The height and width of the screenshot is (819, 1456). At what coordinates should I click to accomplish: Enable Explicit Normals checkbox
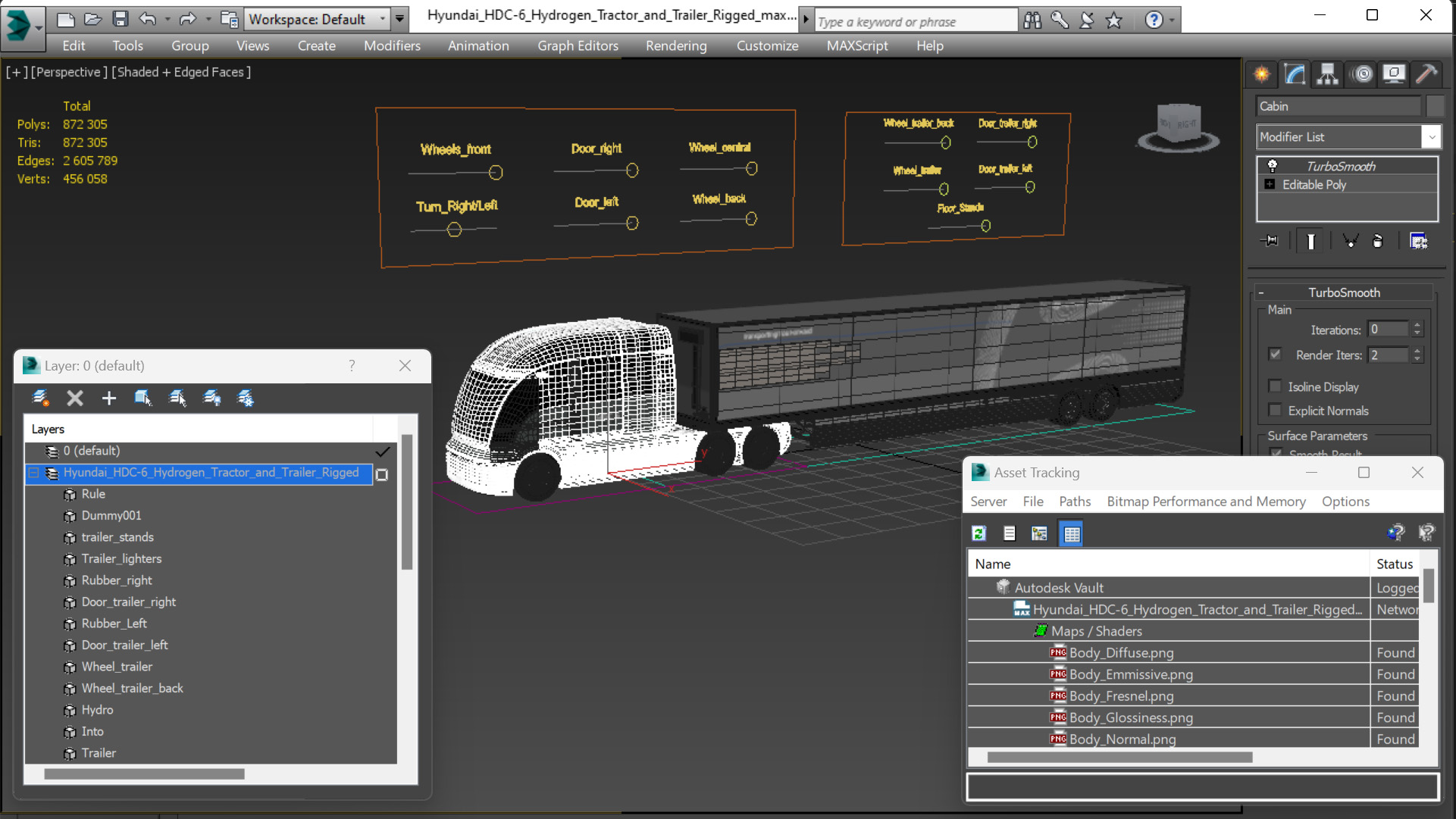tap(1275, 410)
